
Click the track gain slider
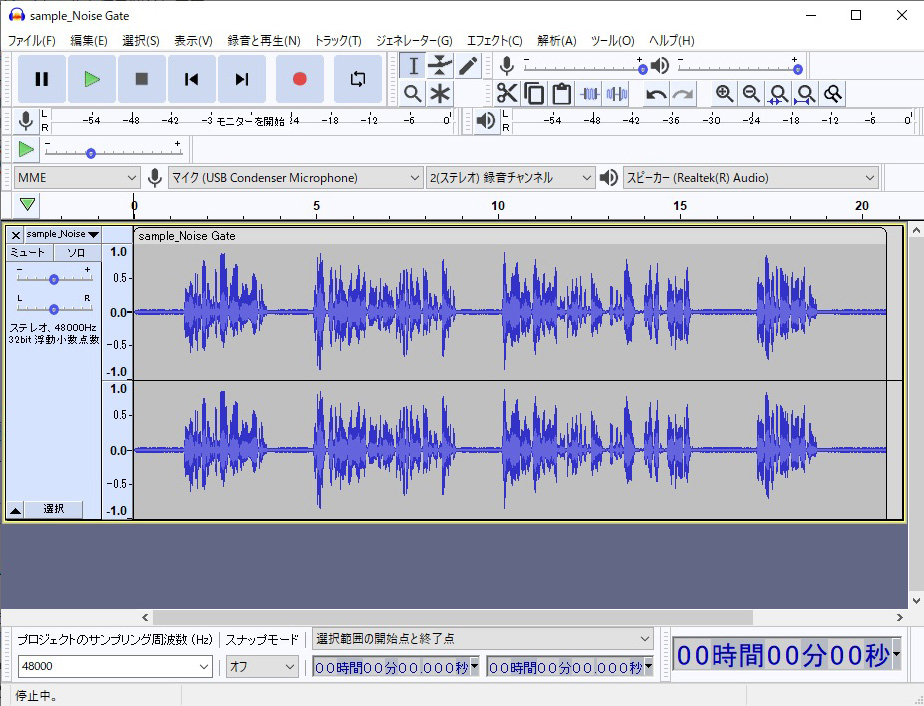(x=54, y=279)
